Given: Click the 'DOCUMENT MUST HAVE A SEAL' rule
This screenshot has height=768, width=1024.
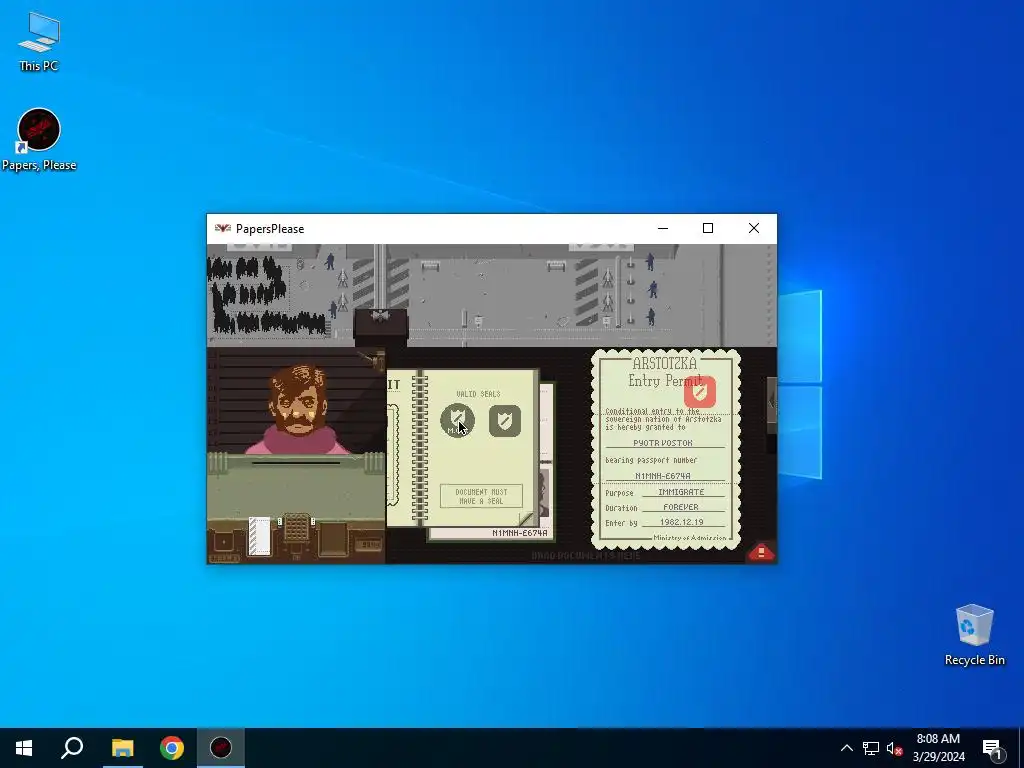Looking at the screenshot, I should click(x=481, y=496).
